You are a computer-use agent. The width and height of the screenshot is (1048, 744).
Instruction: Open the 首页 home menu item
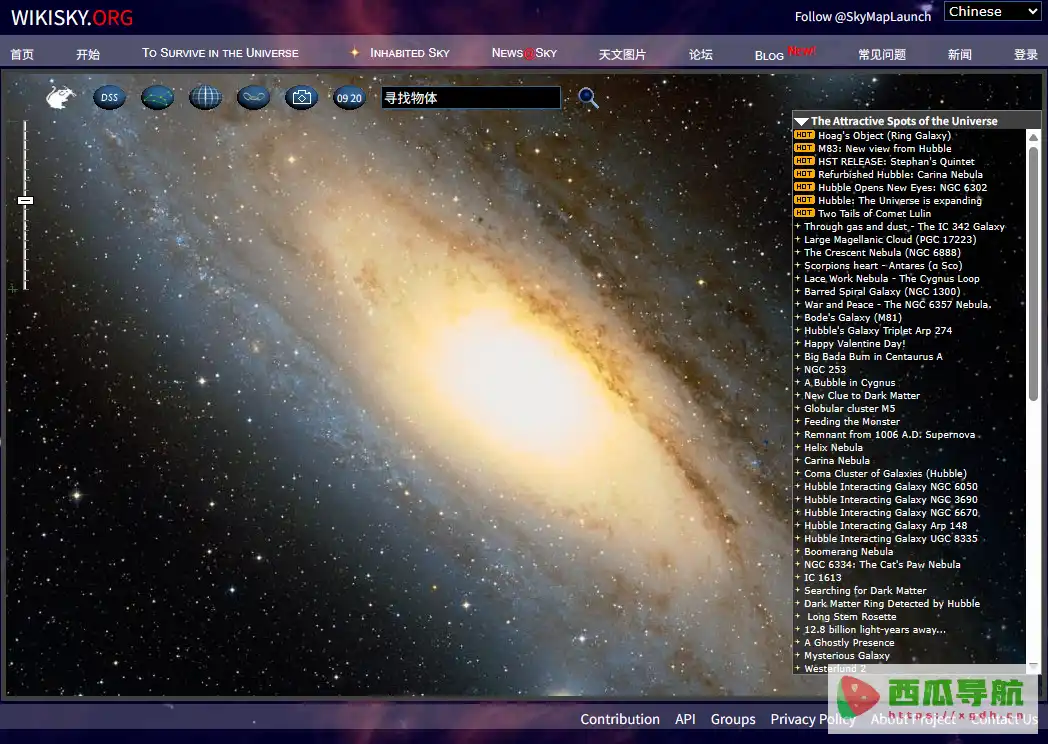coord(22,53)
